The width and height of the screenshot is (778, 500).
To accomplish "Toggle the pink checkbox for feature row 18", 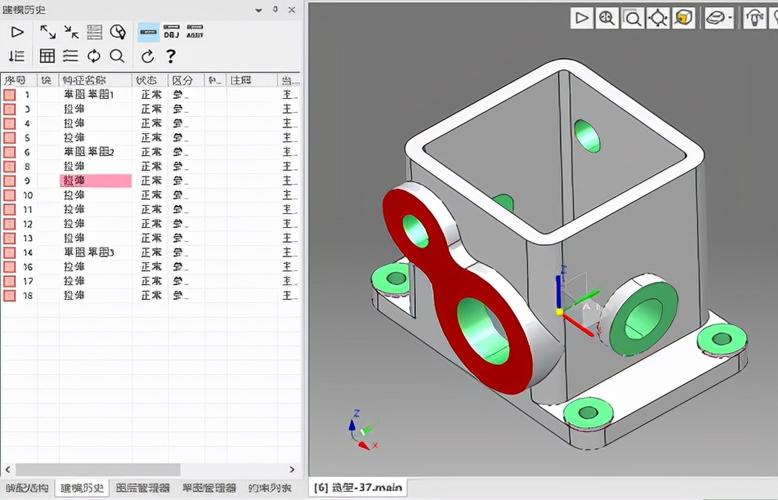I will [x=9, y=296].
